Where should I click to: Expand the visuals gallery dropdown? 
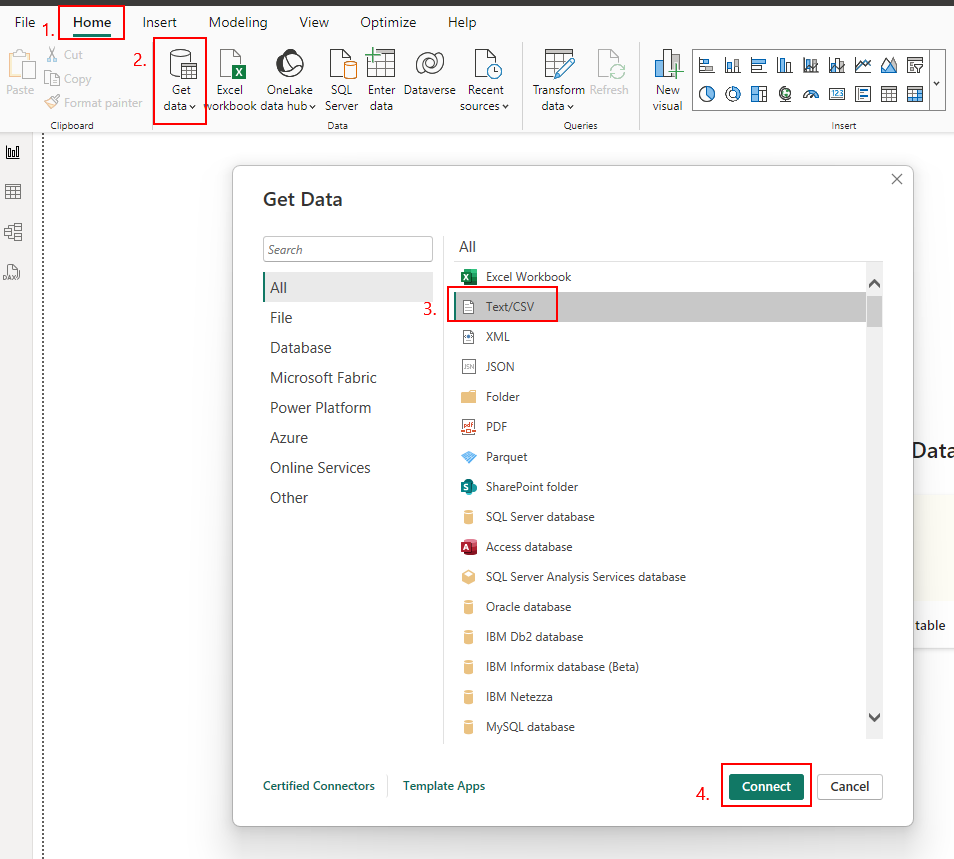tap(937, 82)
